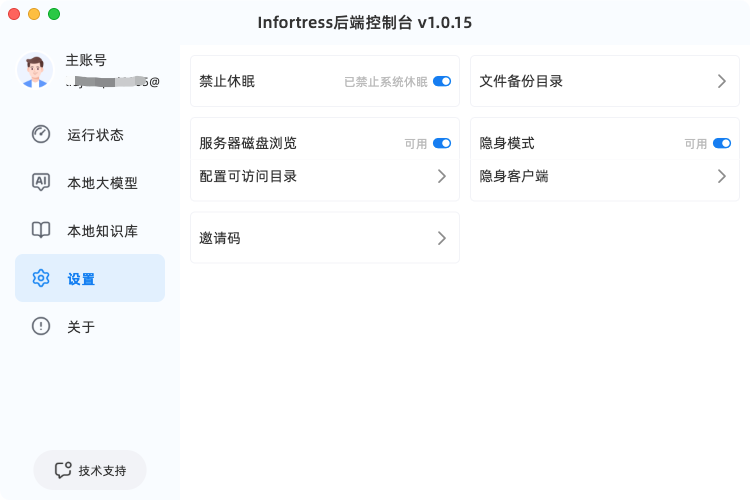Expand 配置可访问目录 with its chevron
750x500 pixels.
point(441,177)
